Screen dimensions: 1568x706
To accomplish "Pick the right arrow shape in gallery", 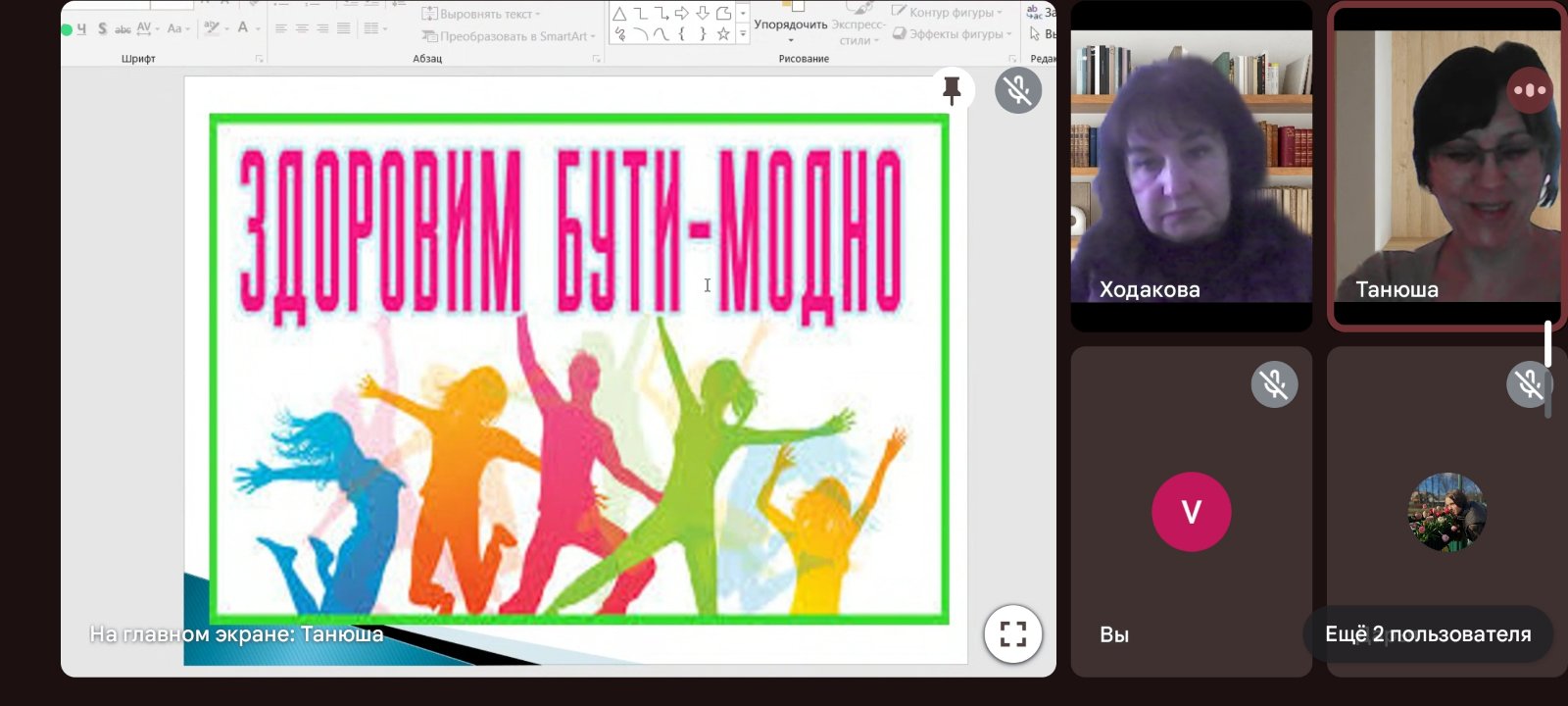I will [x=681, y=14].
